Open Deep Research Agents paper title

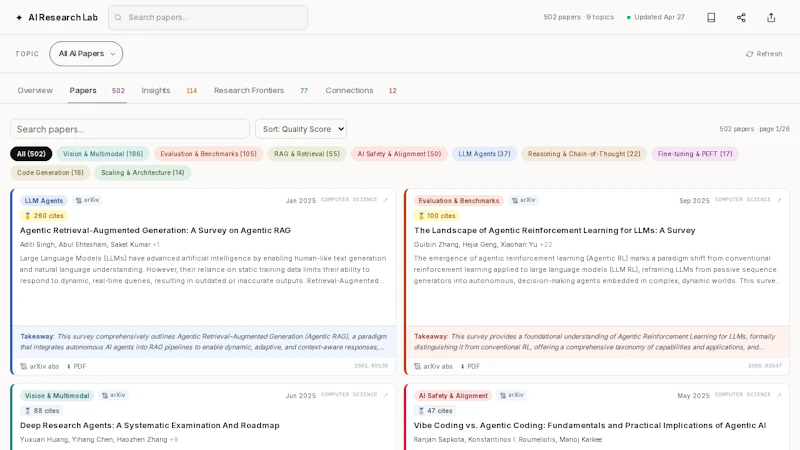pyautogui.click(x=149, y=425)
